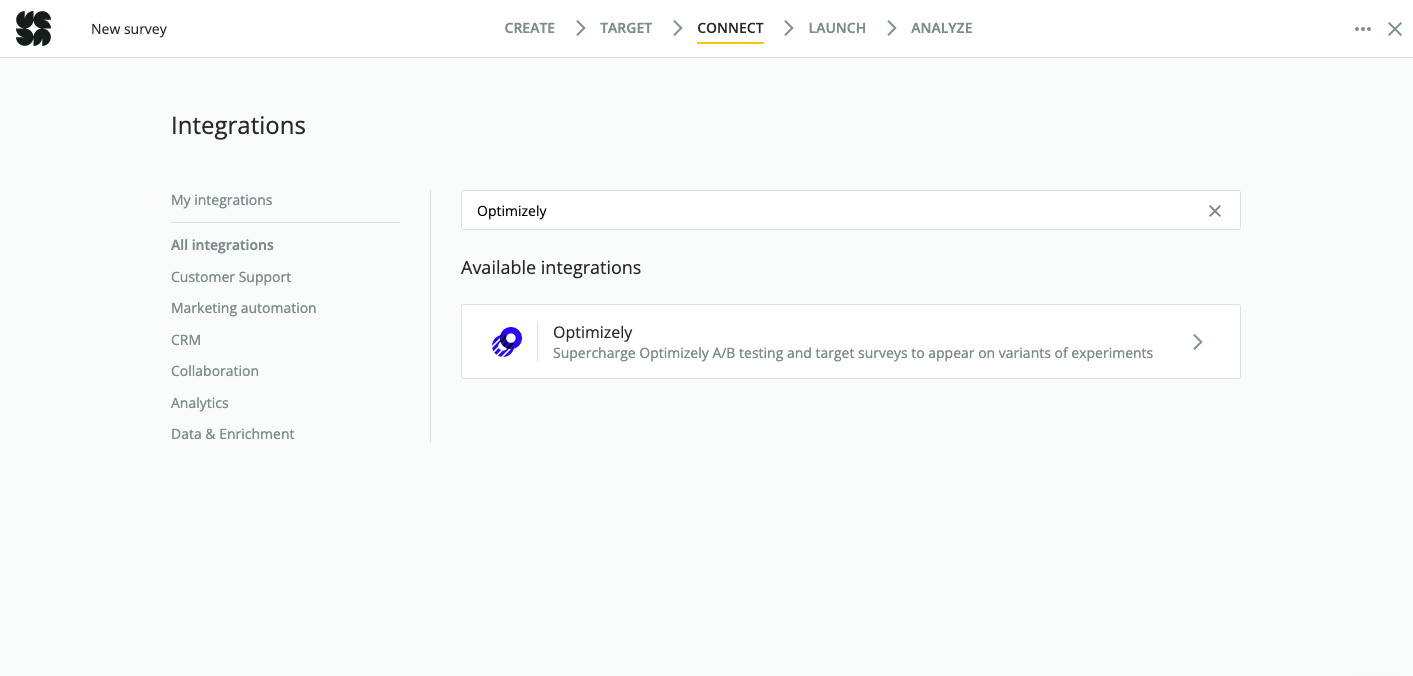Go to the CREATE step

(x=530, y=28)
